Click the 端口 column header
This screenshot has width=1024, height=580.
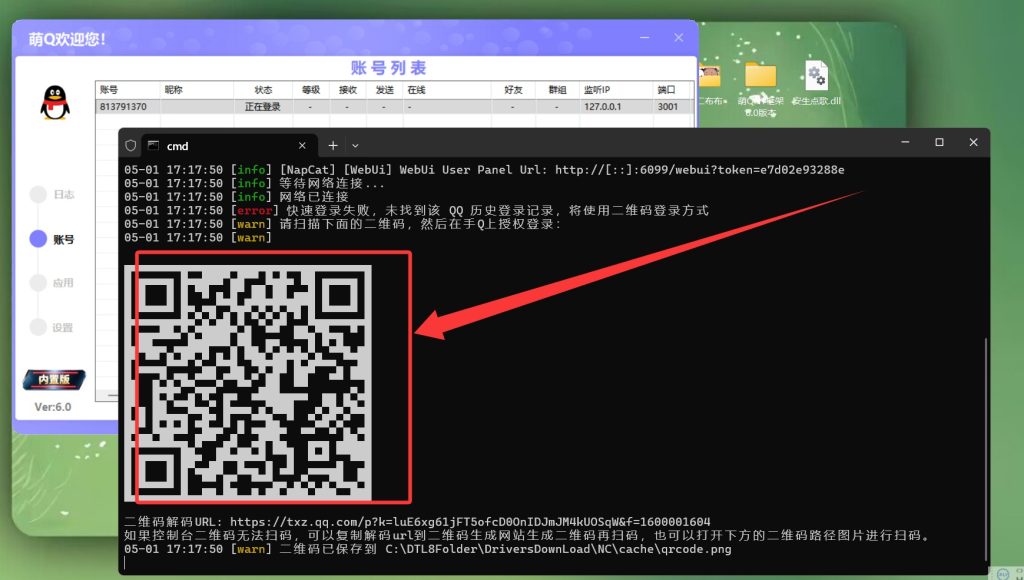click(673, 90)
